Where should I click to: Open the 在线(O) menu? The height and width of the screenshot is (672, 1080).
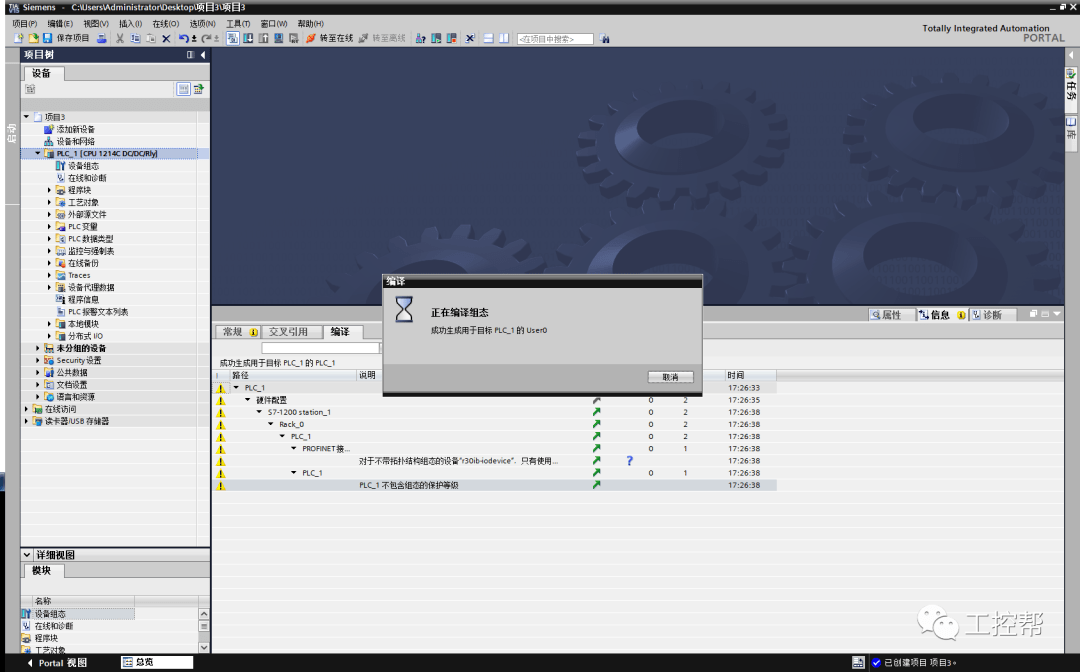165,23
